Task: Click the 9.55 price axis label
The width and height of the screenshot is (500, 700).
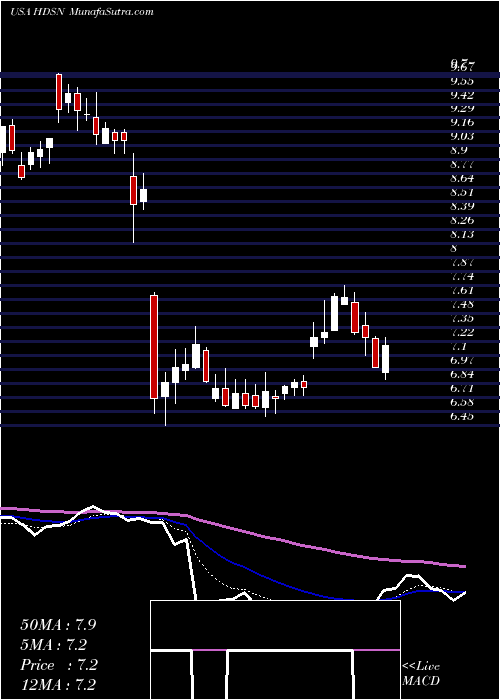Action: click(x=462, y=81)
